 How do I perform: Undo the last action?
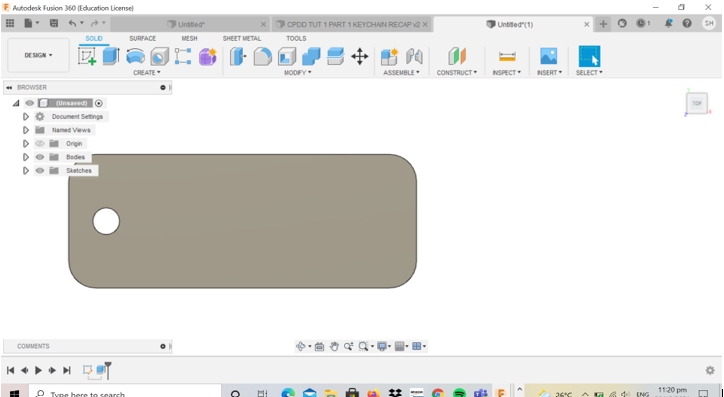[x=72, y=23]
